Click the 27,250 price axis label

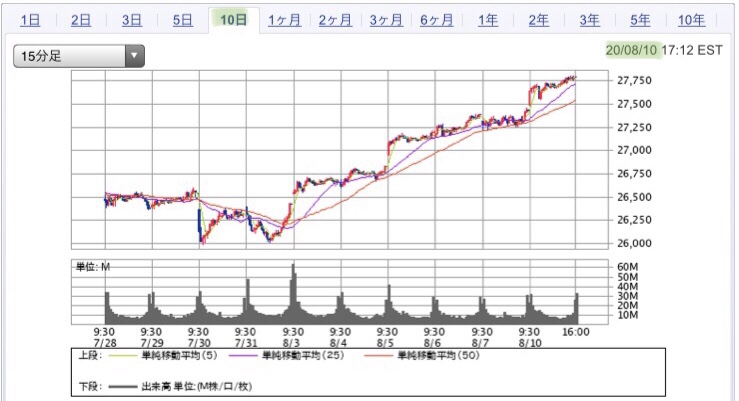(x=634, y=127)
